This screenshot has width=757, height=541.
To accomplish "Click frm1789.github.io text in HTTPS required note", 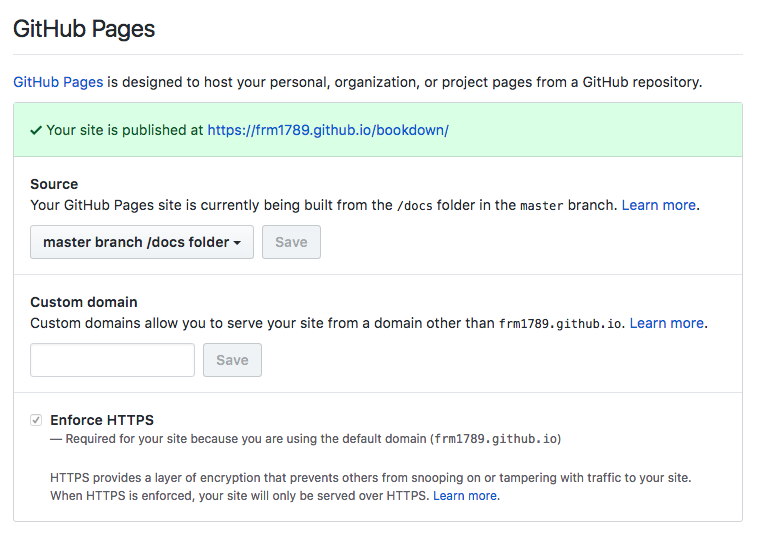I will coord(495,439).
